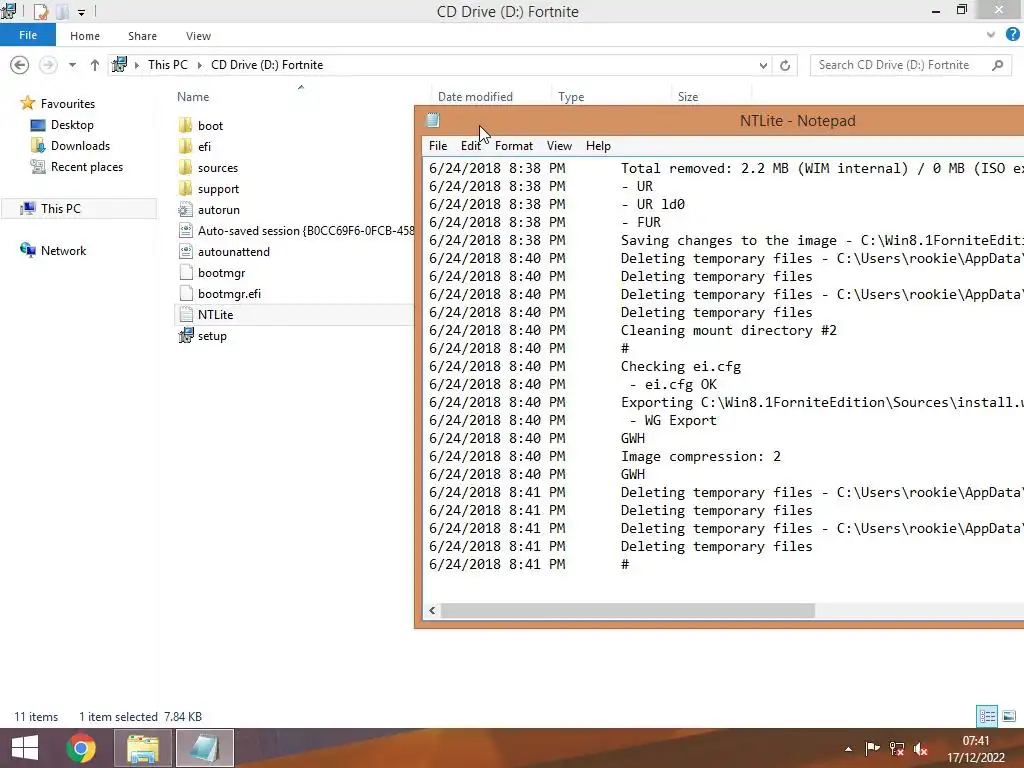Select the boot folder icon
This screenshot has width=1024, height=768.
[x=185, y=125]
